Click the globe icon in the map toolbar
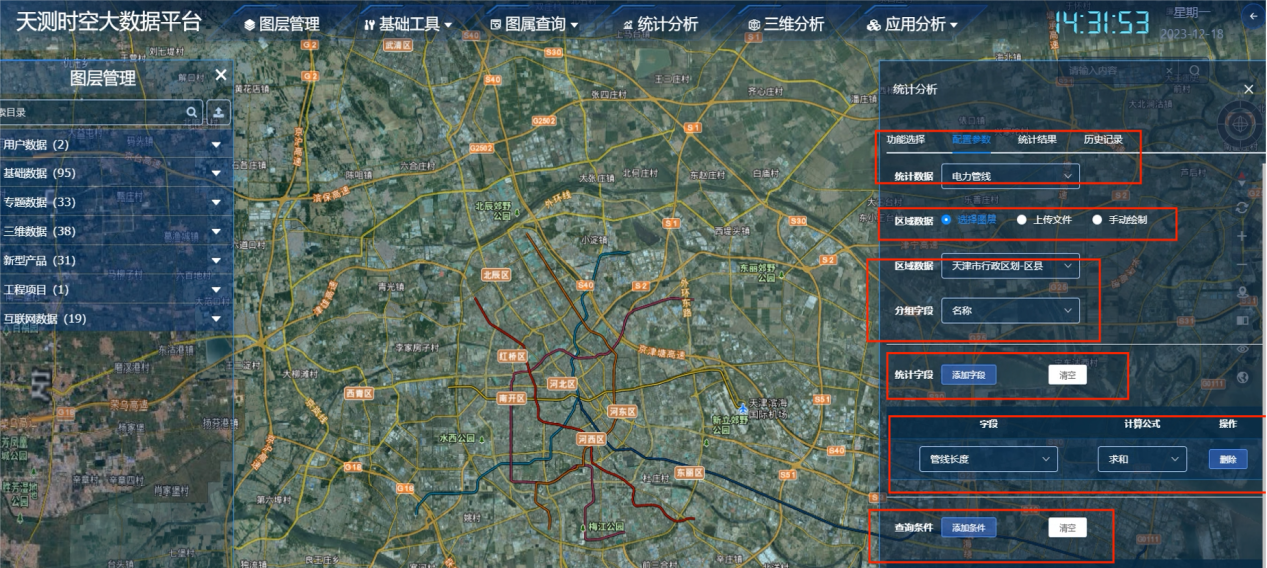 pyautogui.click(x=1242, y=377)
